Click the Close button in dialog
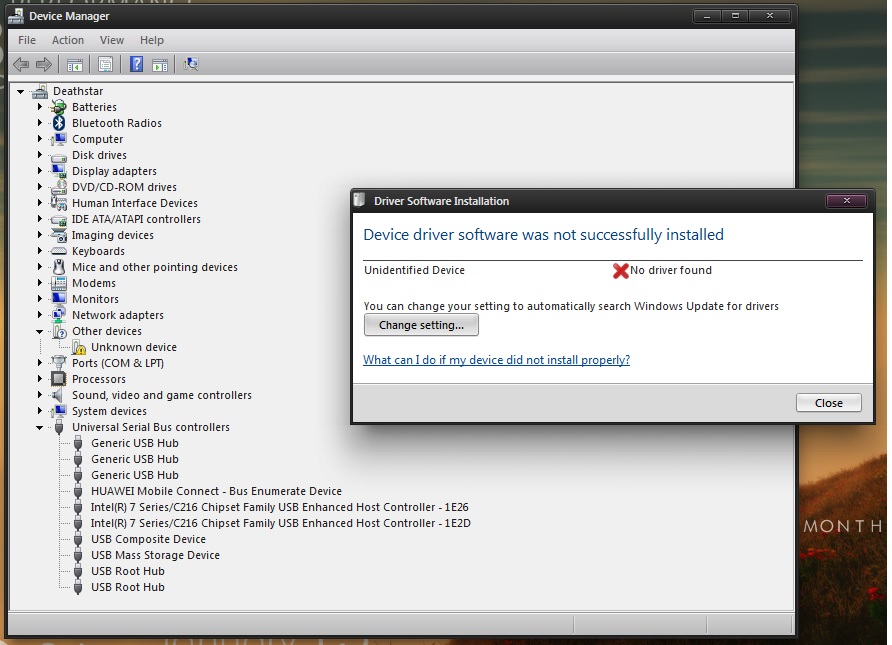892x645 pixels. click(828, 403)
